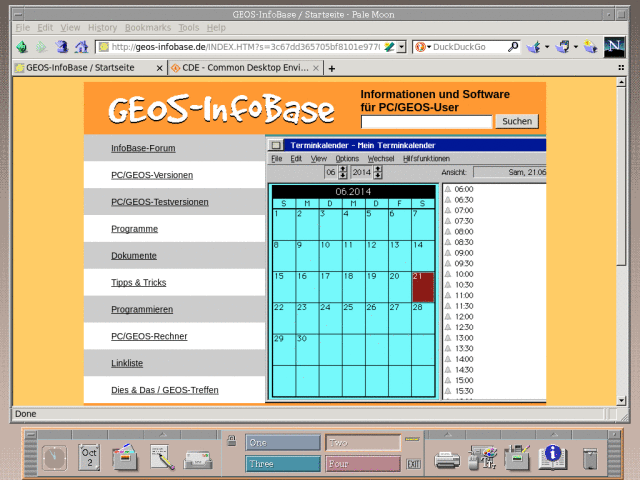Click the Netscape N throbber icon
This screenshot has width=640, height=480.
coord(614,47)
